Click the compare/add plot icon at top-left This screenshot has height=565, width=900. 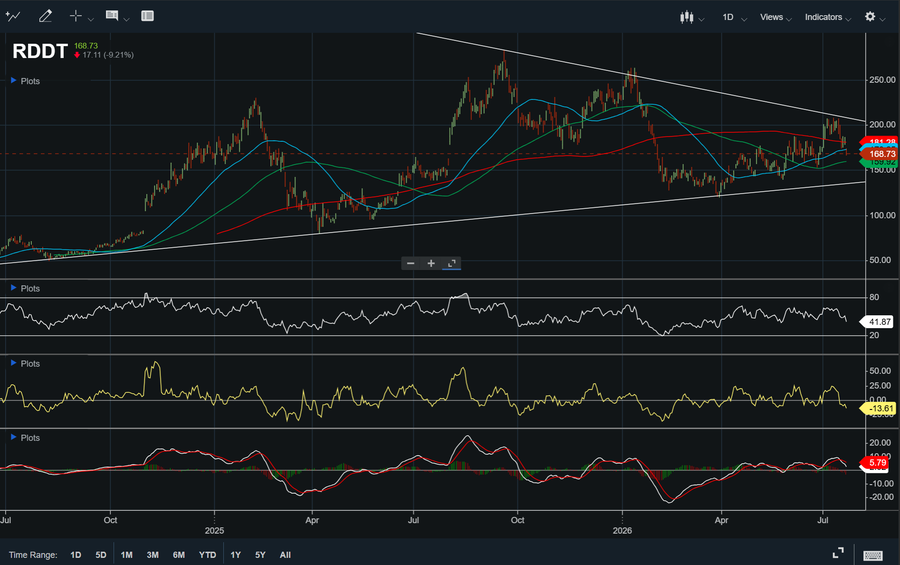coord(13,16)
